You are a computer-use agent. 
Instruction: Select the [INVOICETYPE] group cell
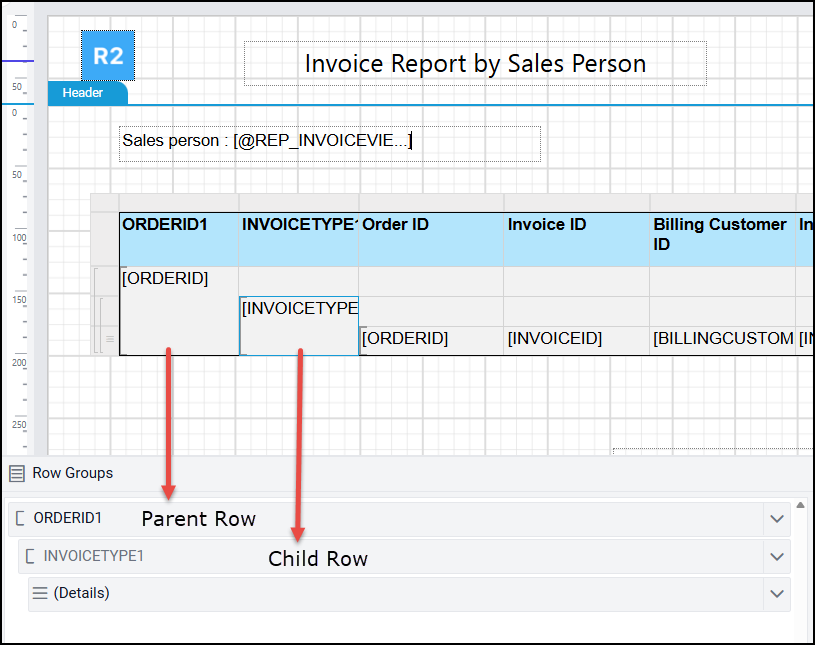pyautogui.click(x=299, y=308)
